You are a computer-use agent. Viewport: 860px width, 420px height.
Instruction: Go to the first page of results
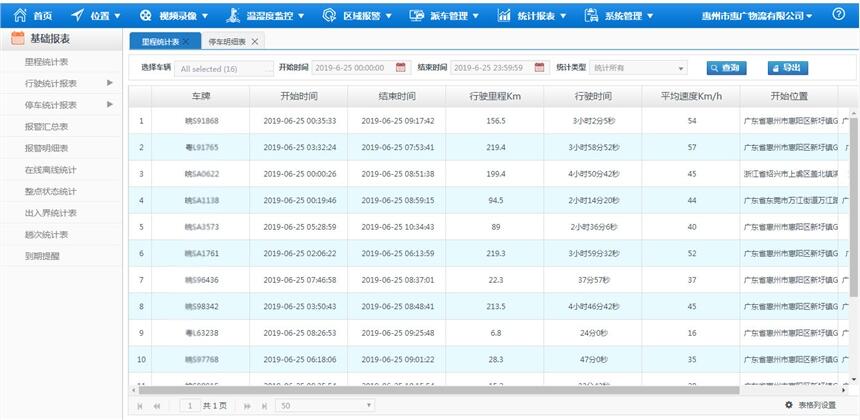tap(140, 405)
